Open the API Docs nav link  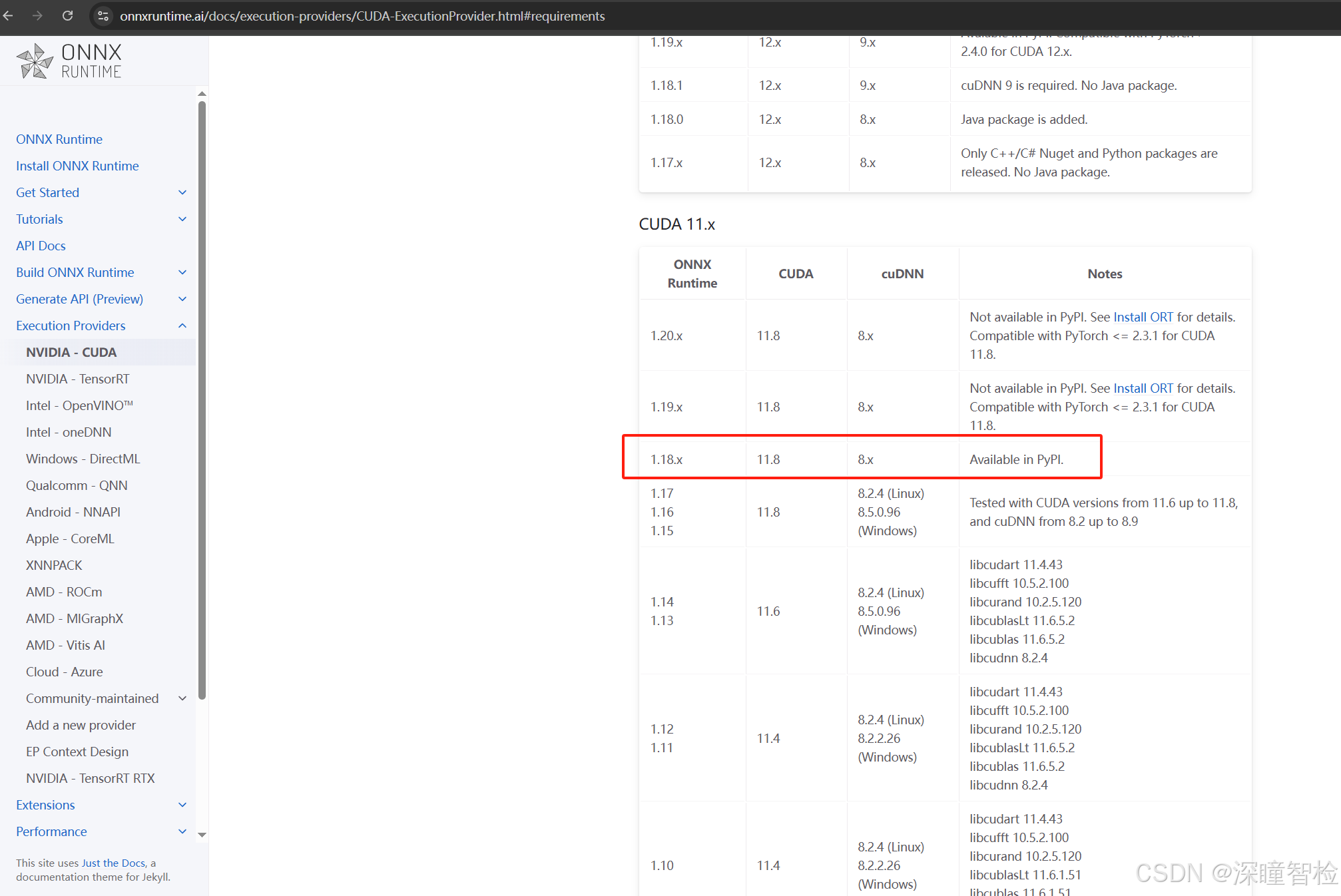point(41,246)
